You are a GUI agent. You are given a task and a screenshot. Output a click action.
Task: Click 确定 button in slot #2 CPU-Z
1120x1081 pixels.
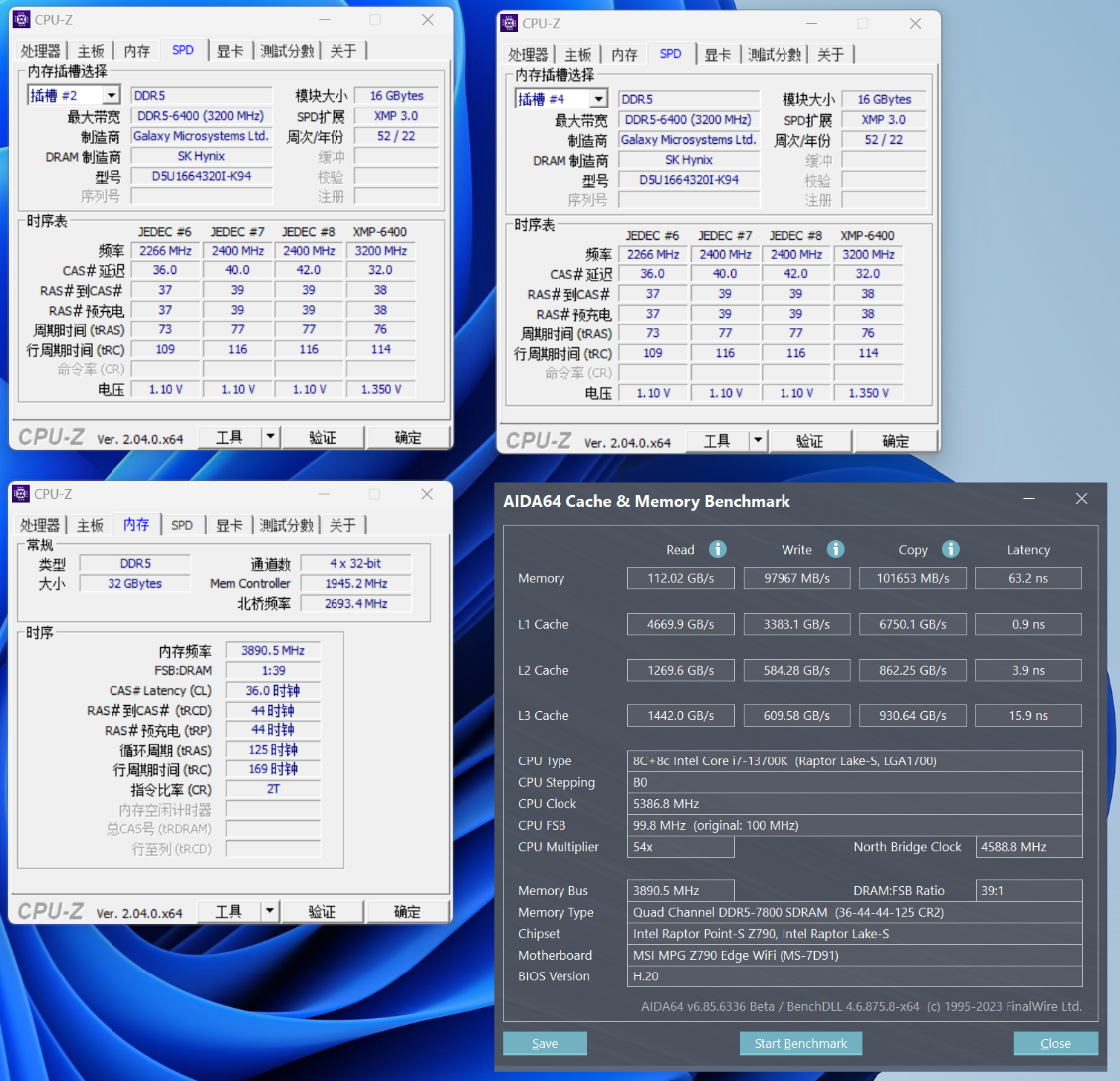408,437
